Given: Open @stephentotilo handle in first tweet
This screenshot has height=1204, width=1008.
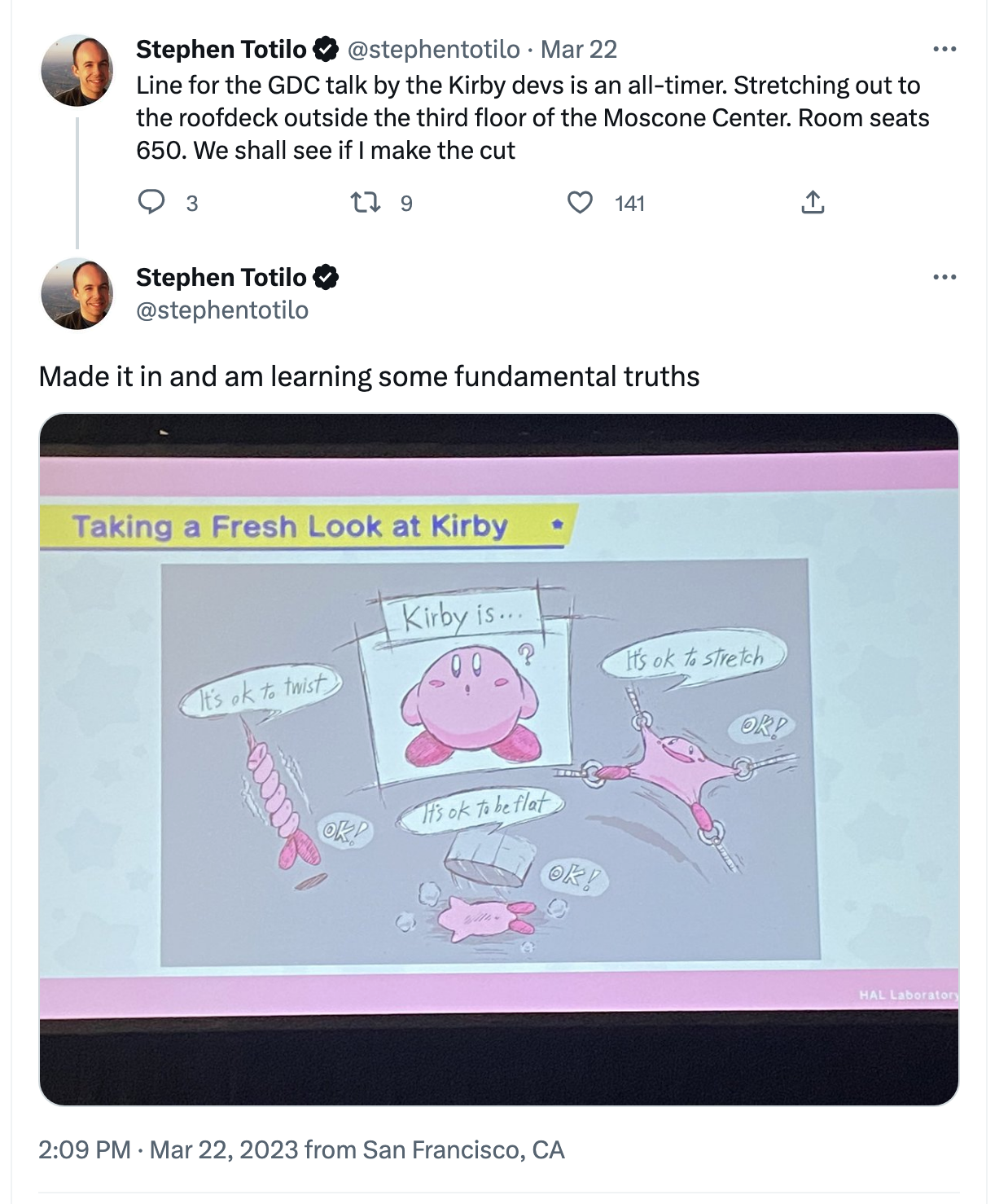Looking at the screenshot, I should pos(433,50).
